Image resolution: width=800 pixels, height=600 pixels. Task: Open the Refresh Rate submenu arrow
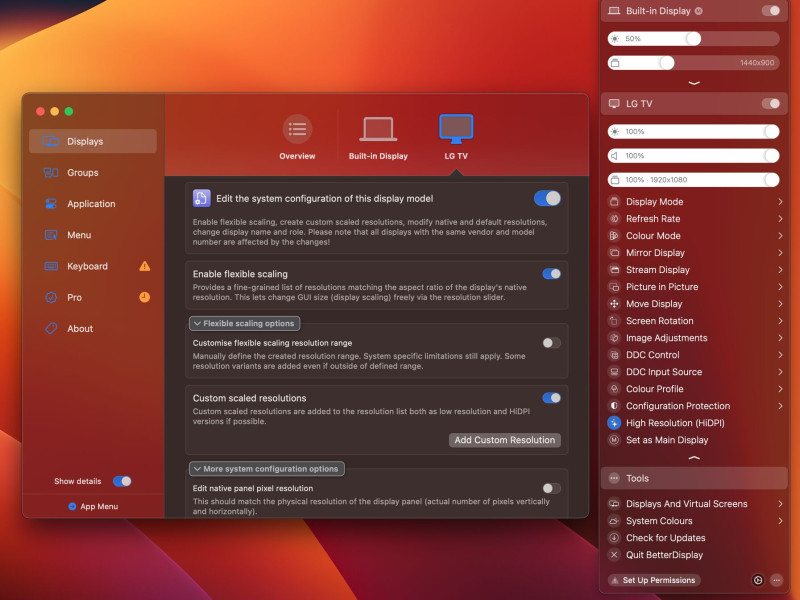pos(781,219)
